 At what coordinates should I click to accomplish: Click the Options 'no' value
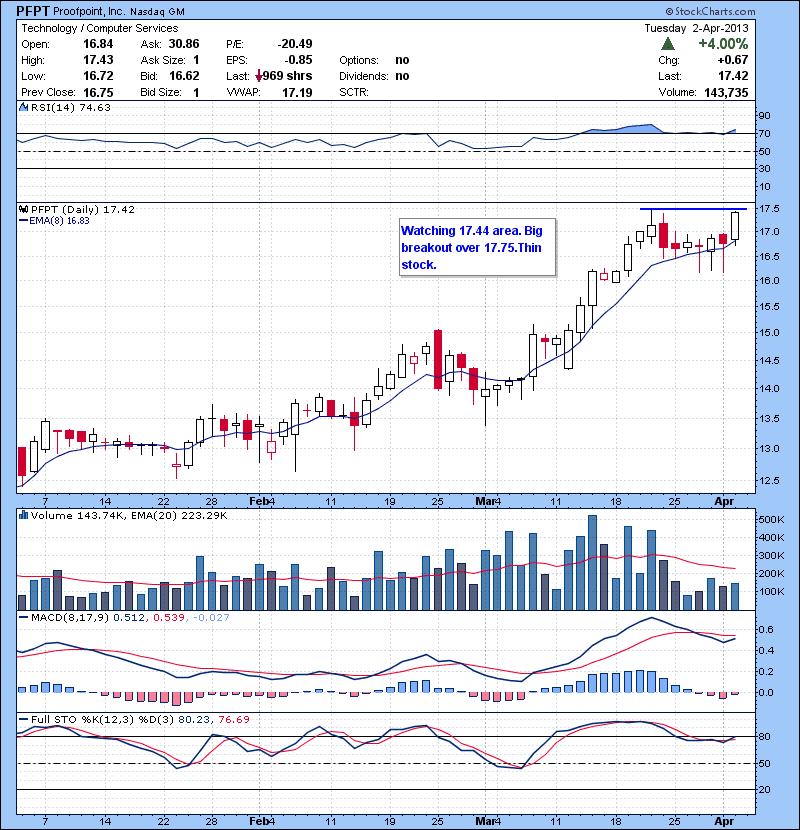[402, 60]
